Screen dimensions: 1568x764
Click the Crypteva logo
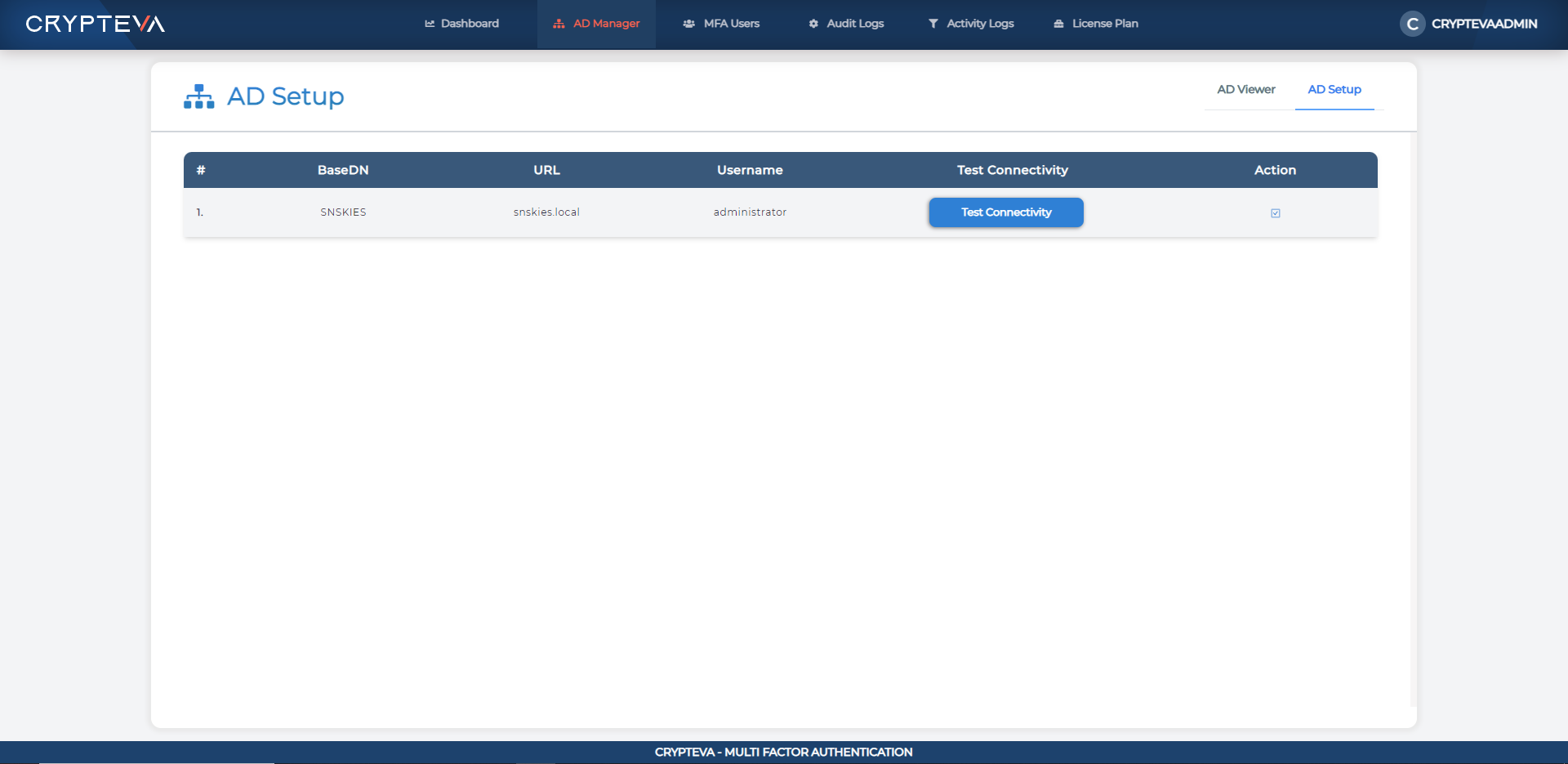(x=95, y=24)
